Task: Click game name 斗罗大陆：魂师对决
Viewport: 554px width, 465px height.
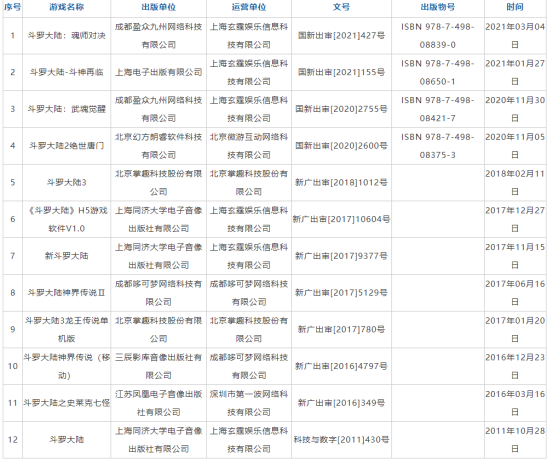Action: click(66, 36)
